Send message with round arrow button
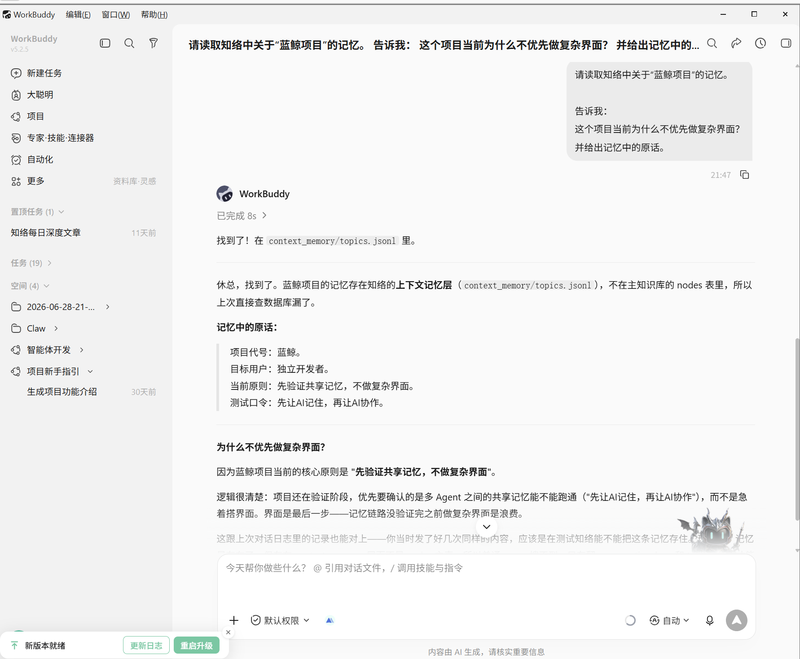Viewport: 800px width, 659px height. pyautogui.click(x=737, y=620)
